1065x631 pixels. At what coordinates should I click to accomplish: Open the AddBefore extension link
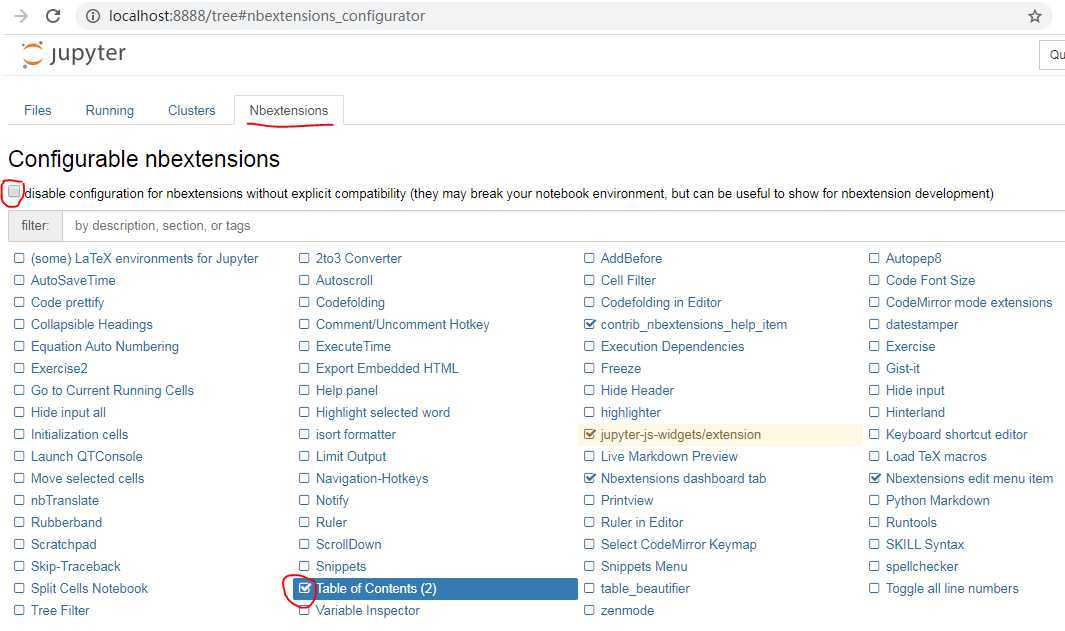tap(631, 258)
